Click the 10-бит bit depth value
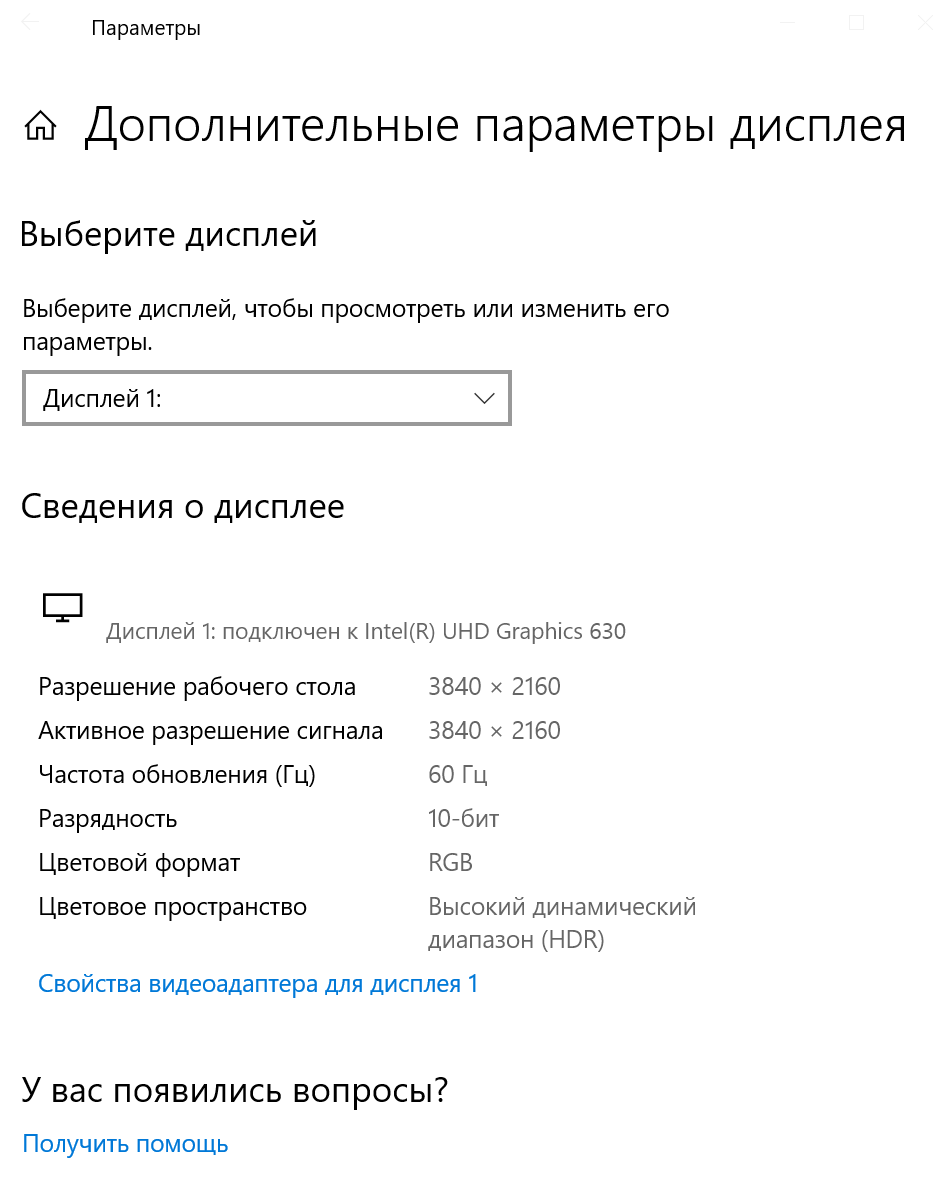 point(463,819)
